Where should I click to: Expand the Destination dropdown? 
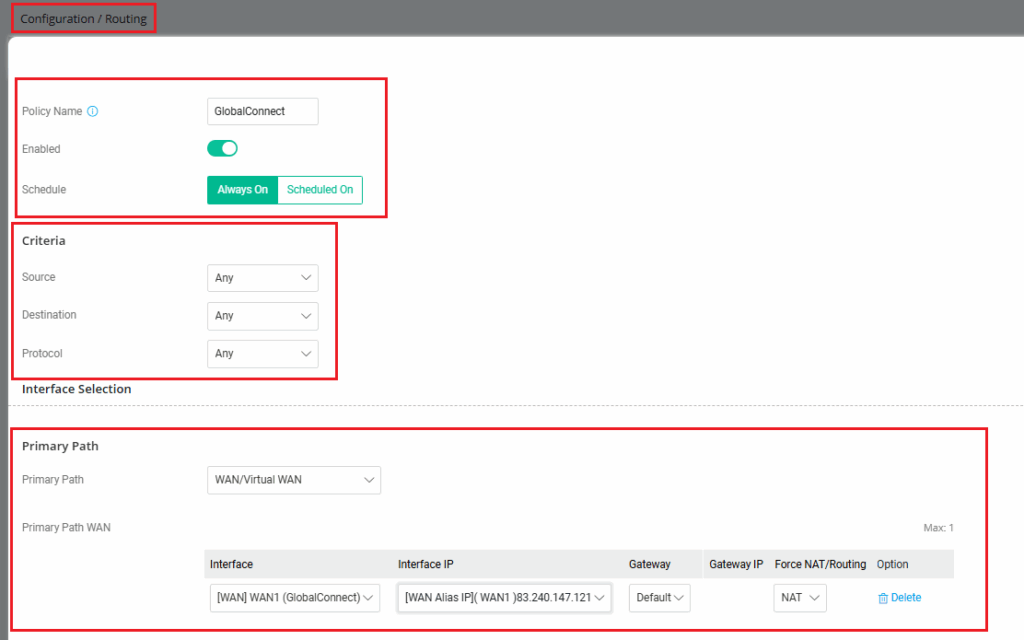click(262, 316)
